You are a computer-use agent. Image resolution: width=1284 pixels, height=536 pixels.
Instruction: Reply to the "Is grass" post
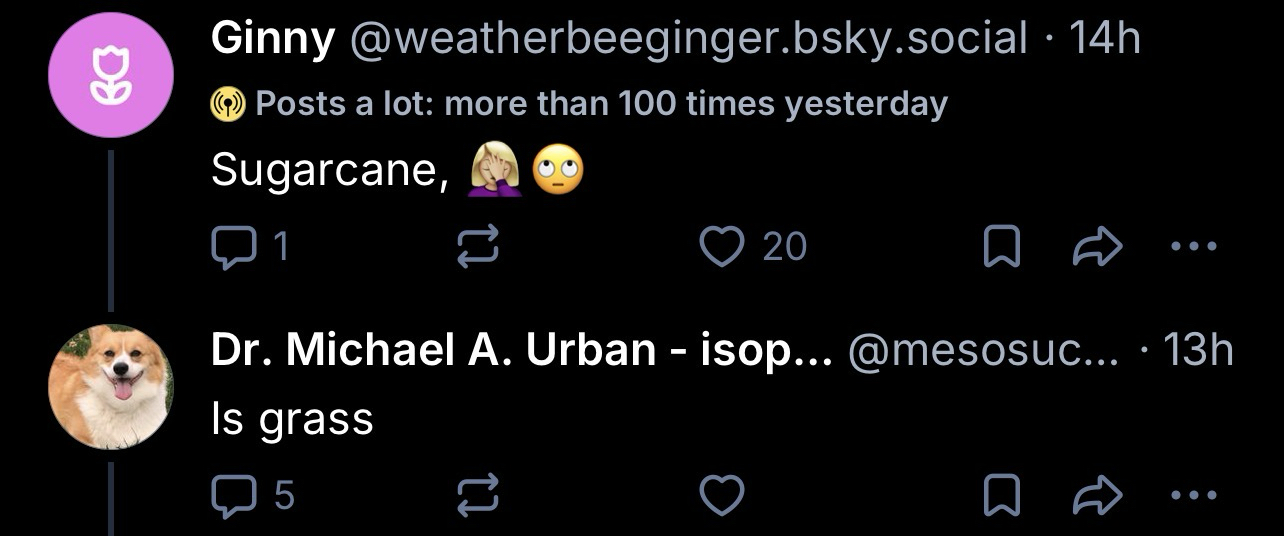coord(232,495)
